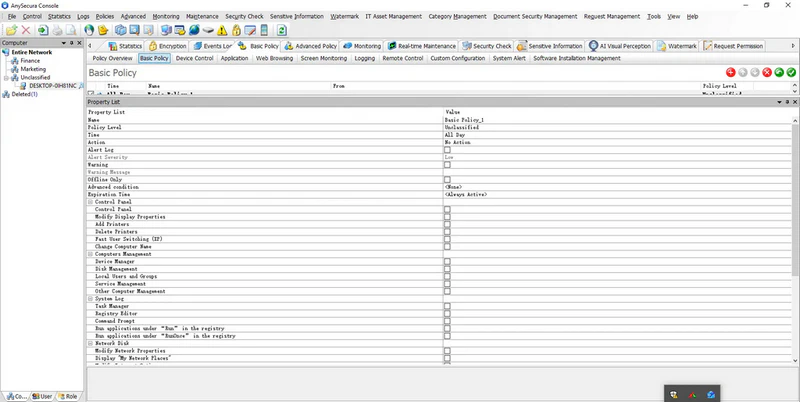Click the yellow warning triangle toolbar icon

pyautogui.click(x=222, y=30)
